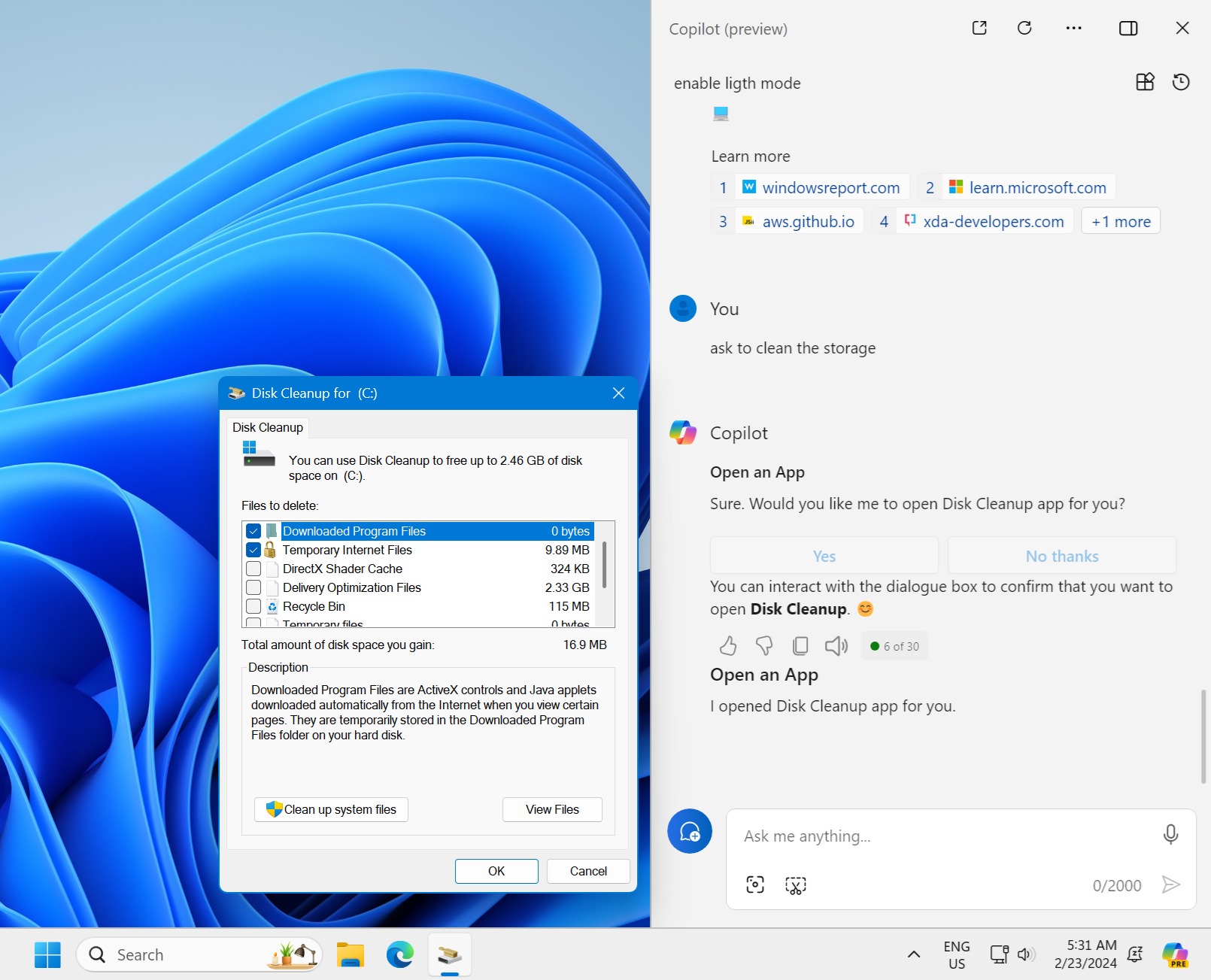Image resolution: width=1211 pixels, height=980 pixels.
Task: Select the Recycle Bin row text
Action: [x=314, y=606]
